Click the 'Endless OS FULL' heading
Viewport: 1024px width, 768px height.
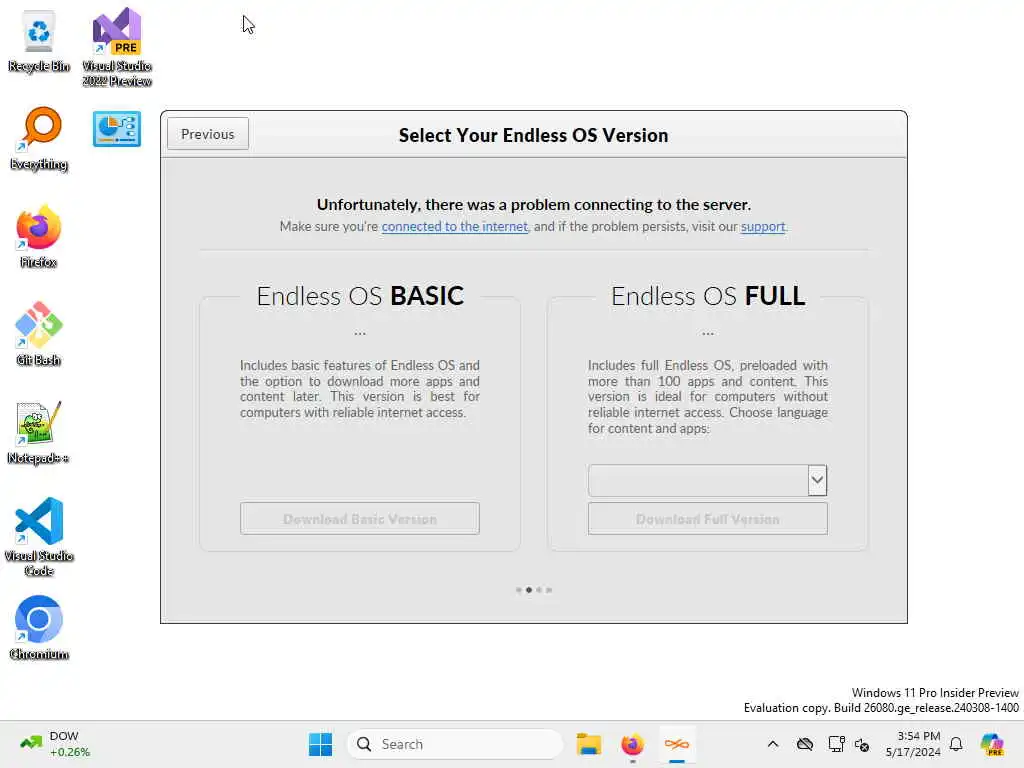[708, 296]
